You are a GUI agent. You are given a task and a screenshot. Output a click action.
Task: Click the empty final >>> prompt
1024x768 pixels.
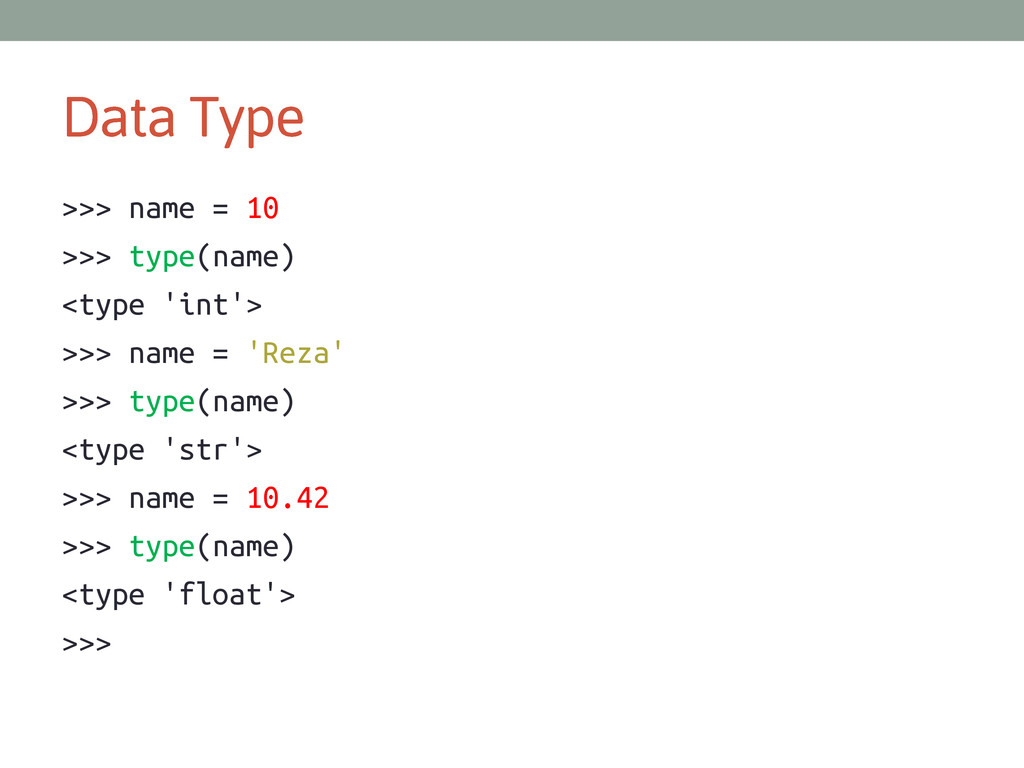click(87, 644)
